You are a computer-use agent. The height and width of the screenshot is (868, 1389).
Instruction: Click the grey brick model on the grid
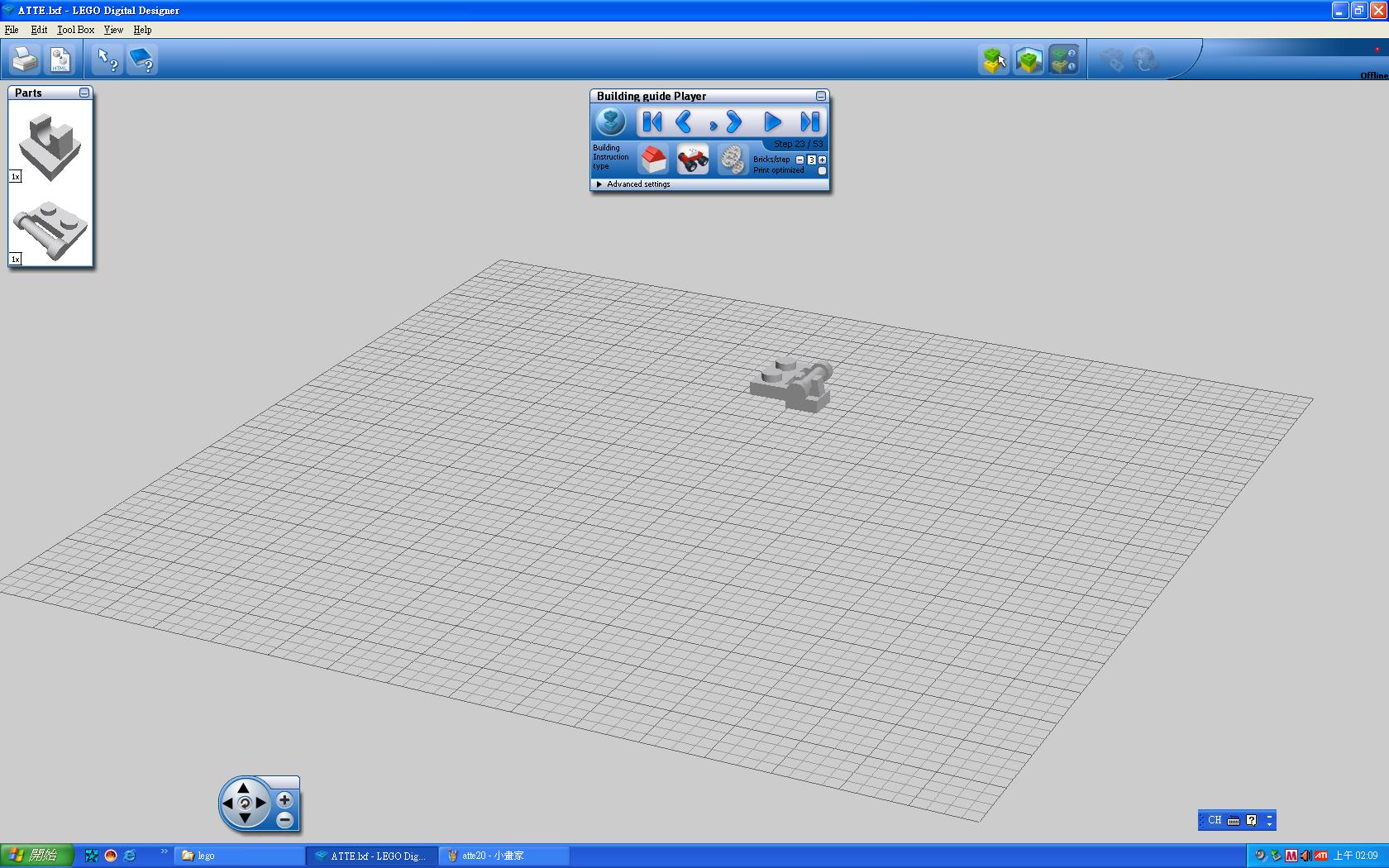(x=791, y=384)
